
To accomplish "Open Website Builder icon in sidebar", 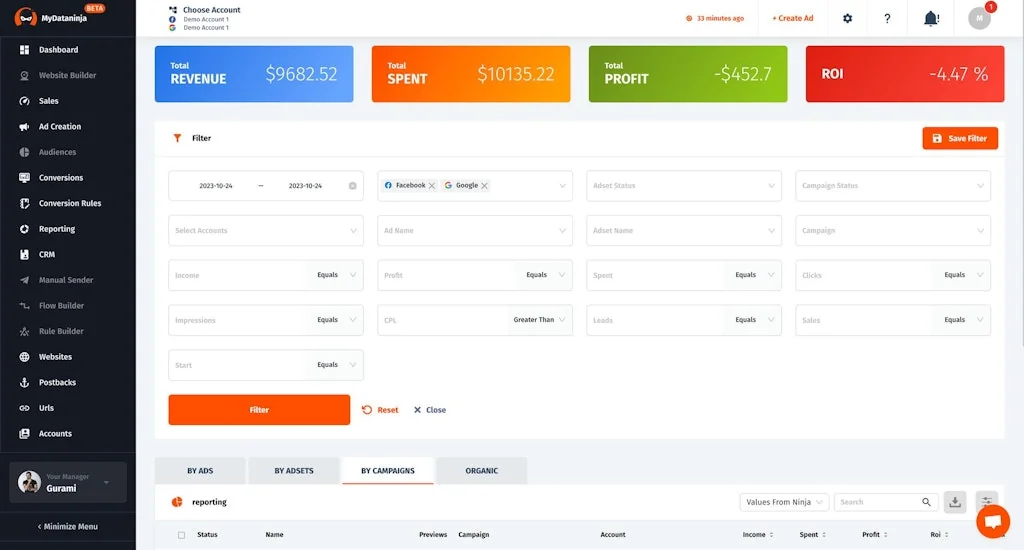I will 24,75.
